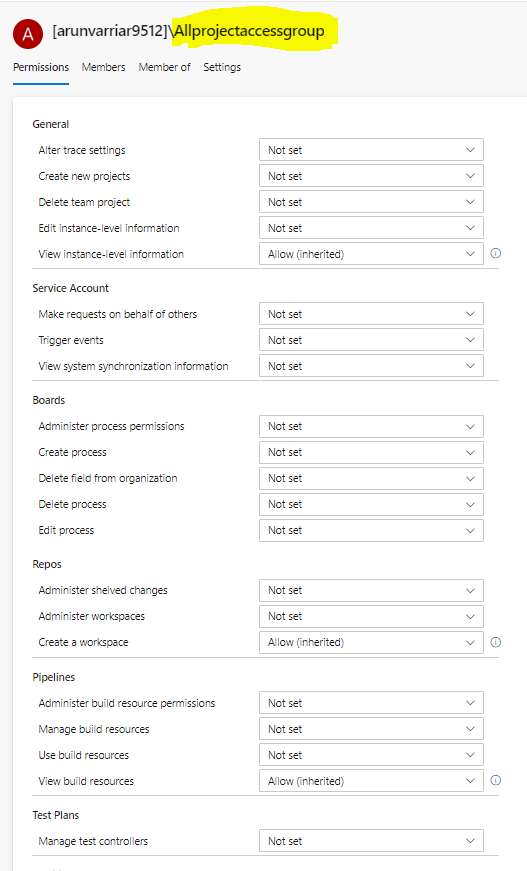The width and height of the screenshot is (527, 871).
Task: Click info icon beside View build resources
Action: pyautogui.click(x=496, y=780)
